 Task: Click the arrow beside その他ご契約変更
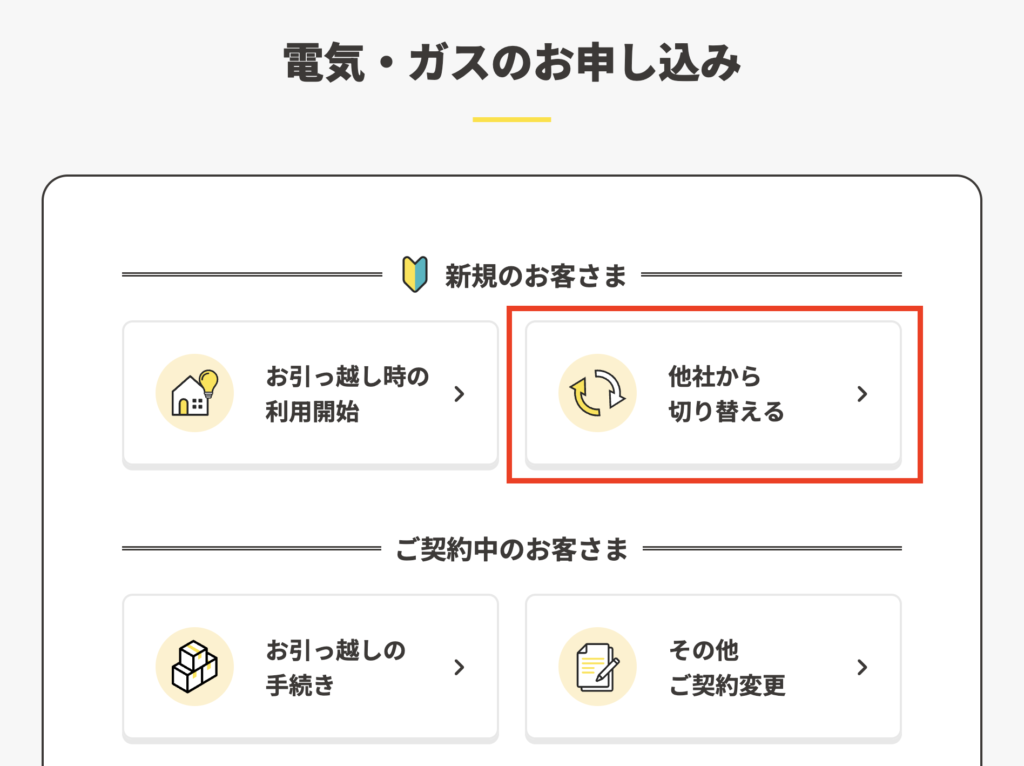click(x=862, y=667)
